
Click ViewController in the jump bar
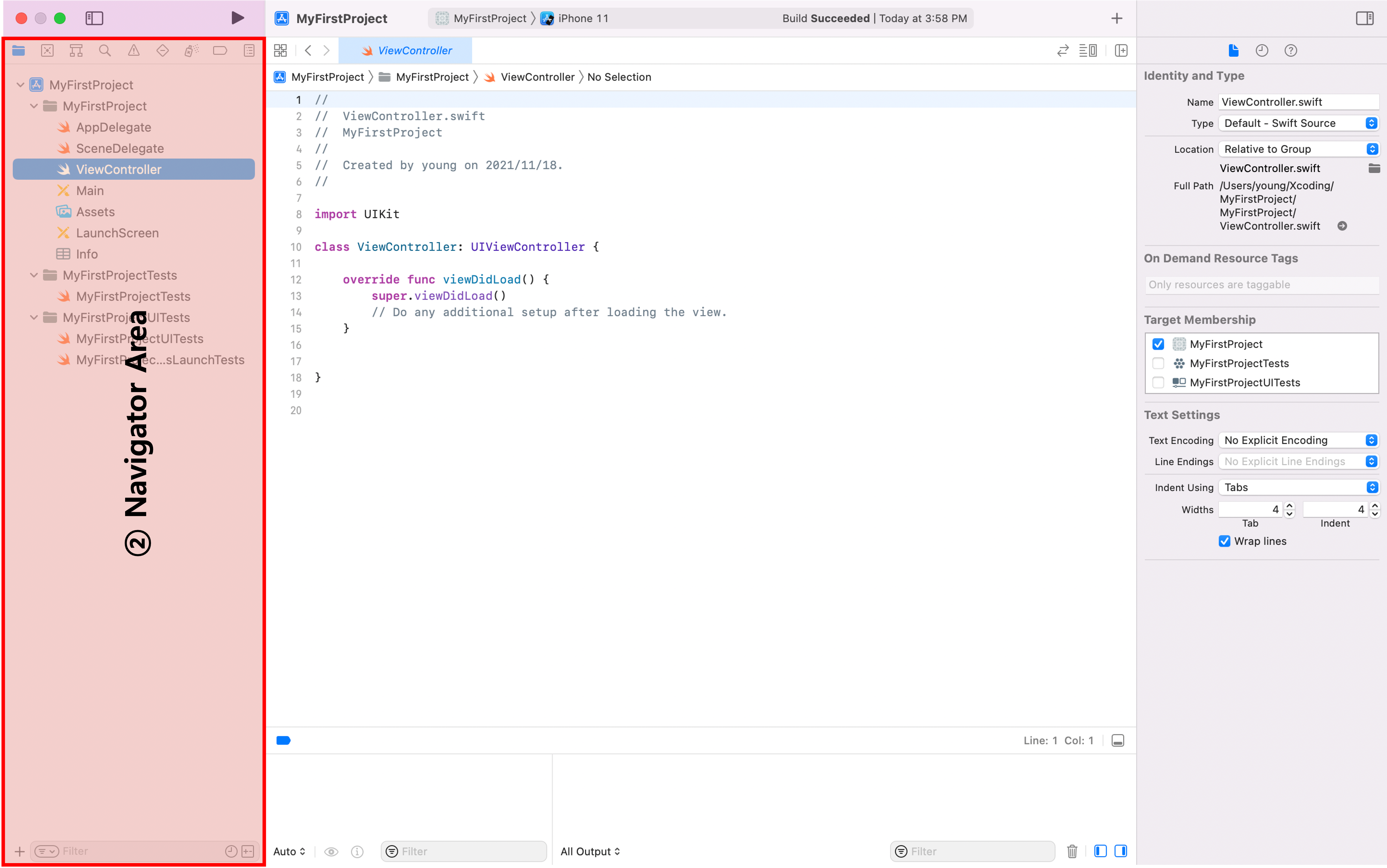529,77
